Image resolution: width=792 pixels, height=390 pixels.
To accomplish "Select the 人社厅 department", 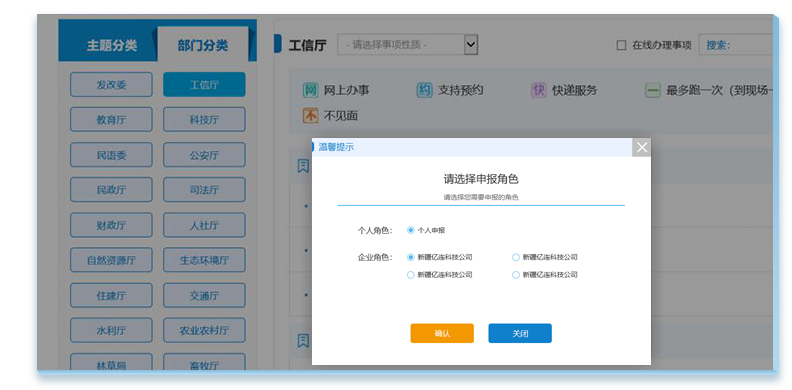I will pos(204,225).
